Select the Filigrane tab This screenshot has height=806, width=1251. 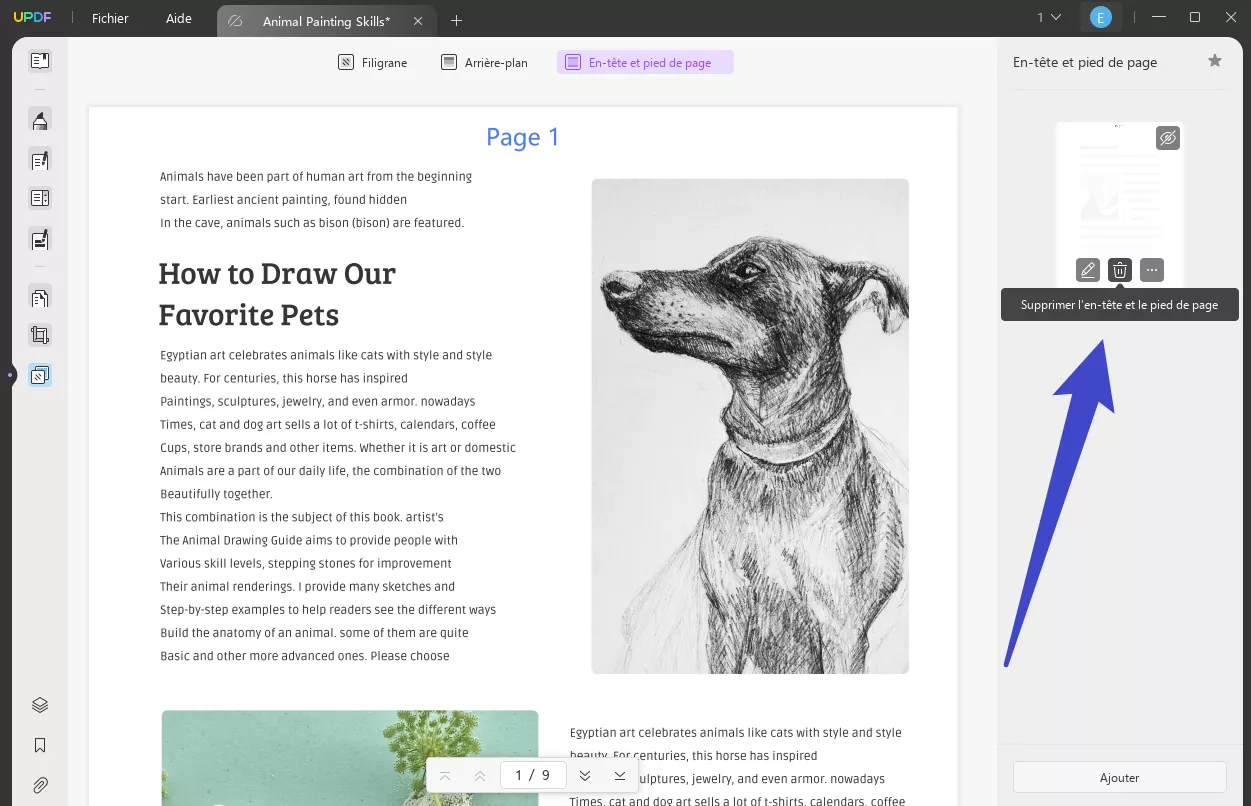point(373,62)
